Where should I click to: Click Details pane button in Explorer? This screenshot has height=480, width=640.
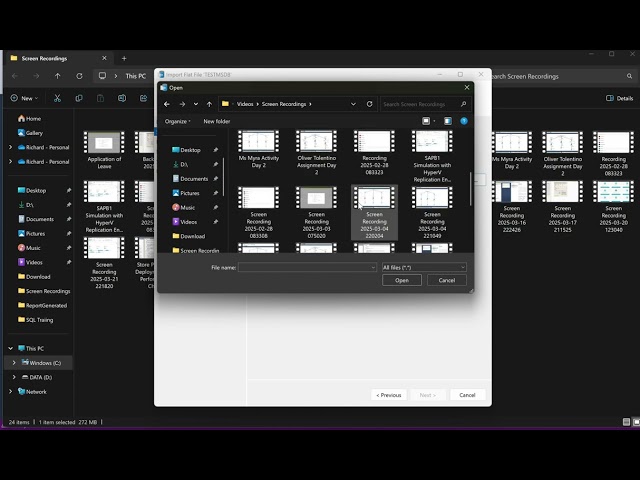[x=619, y=98]
